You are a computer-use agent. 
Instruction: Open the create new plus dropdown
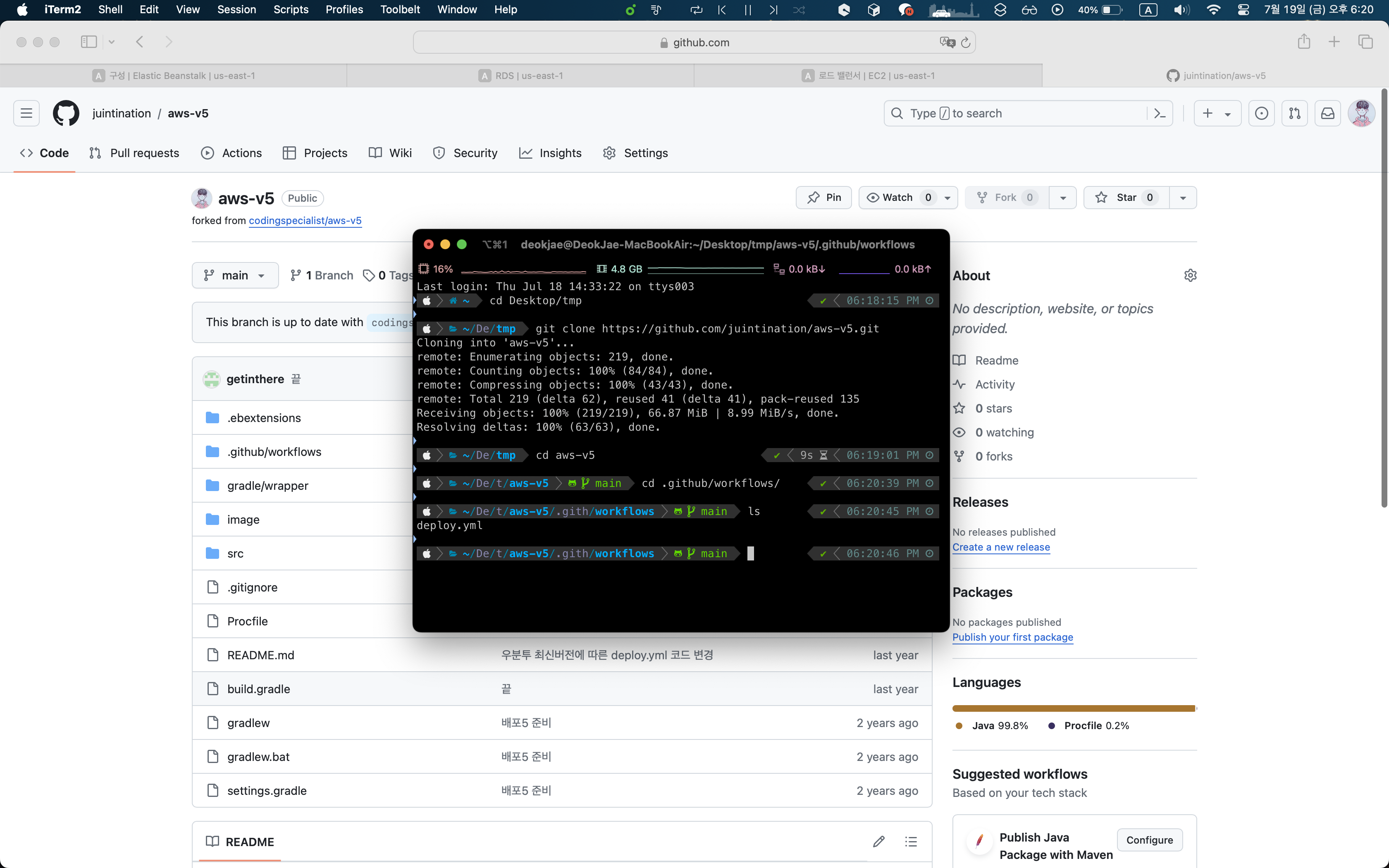coord(1217,113)
